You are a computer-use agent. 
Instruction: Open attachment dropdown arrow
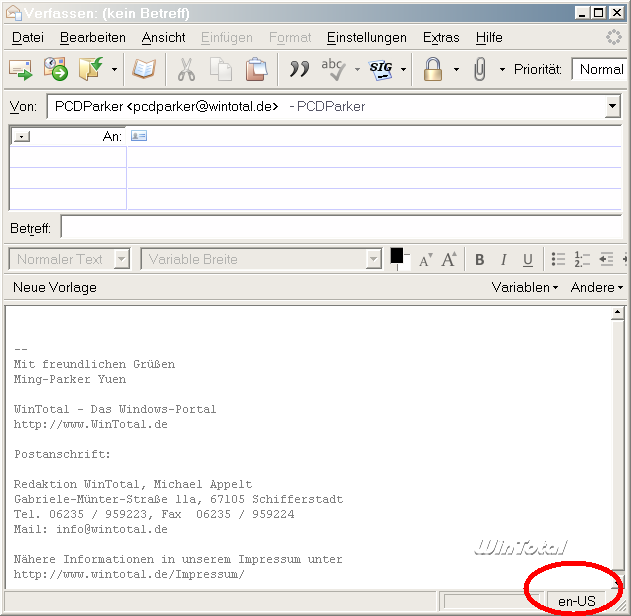point(502,70)
